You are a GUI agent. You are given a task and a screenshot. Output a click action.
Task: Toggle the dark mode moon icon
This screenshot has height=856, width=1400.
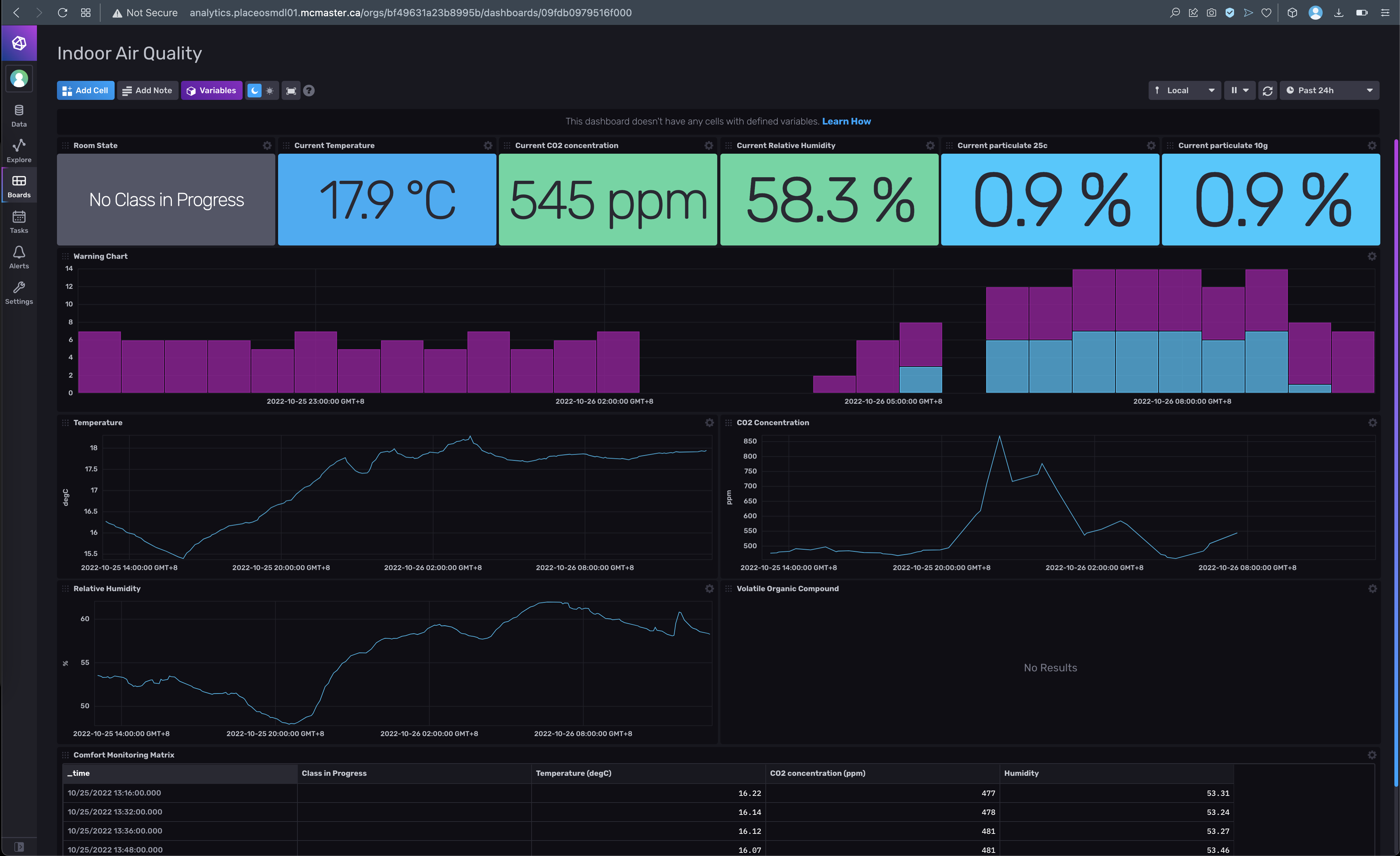pos(255,90)
